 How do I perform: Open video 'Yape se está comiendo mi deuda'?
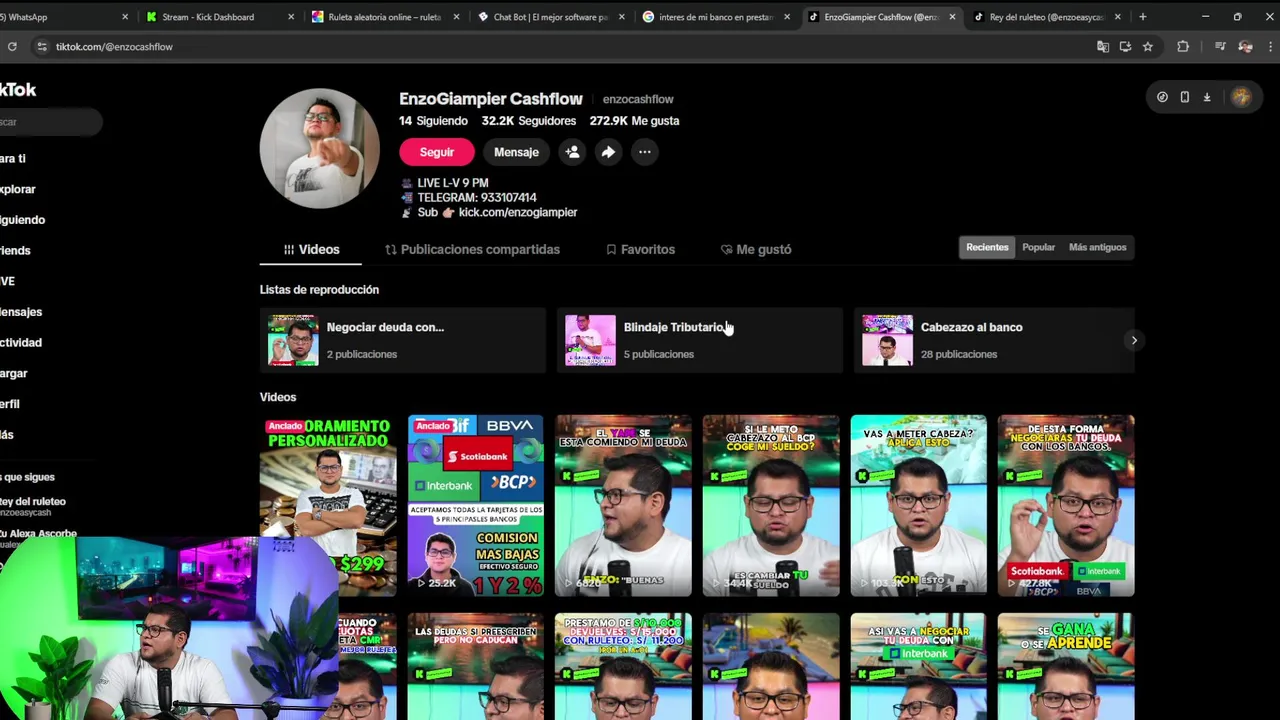coord(623,506)
